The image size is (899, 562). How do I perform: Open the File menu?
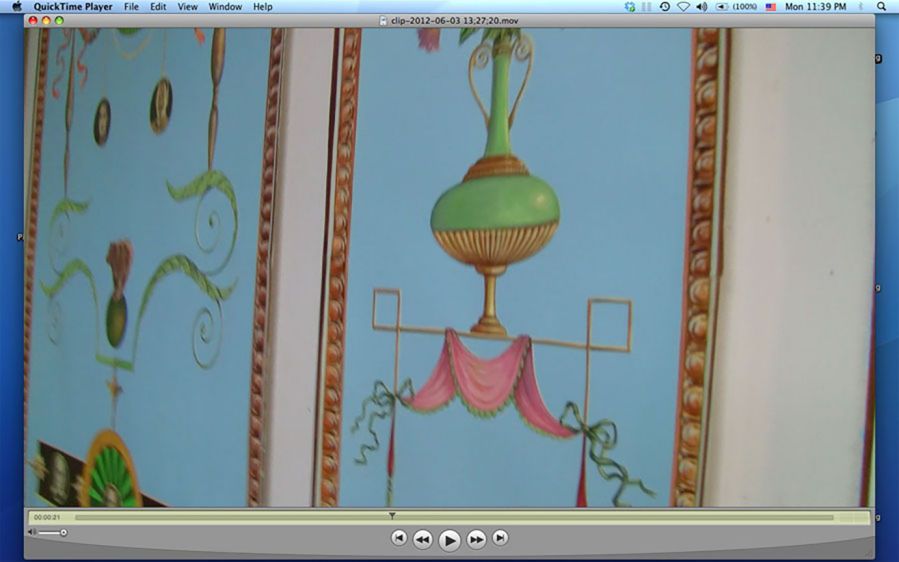coord(131,7)
